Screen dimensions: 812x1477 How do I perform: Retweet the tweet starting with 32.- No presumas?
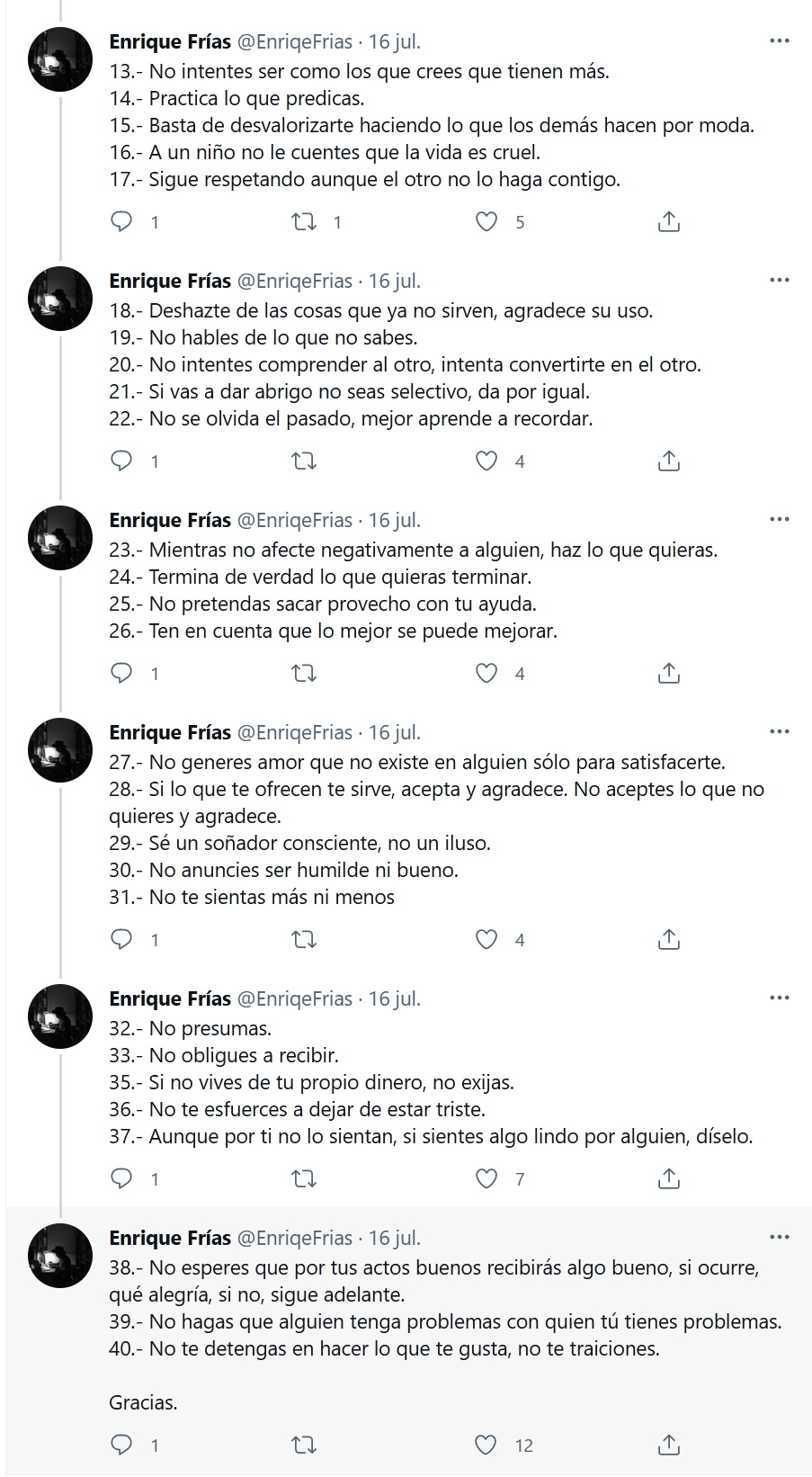click(x=304, y=1179)
